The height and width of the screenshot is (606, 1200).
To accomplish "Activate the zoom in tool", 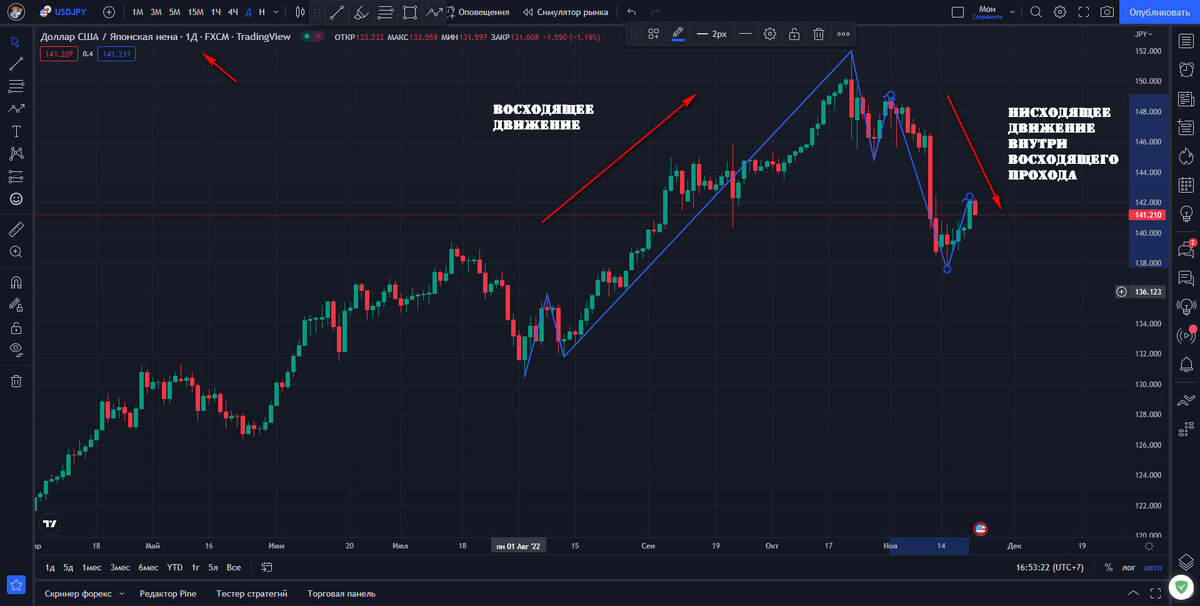I will coord(16,252).
